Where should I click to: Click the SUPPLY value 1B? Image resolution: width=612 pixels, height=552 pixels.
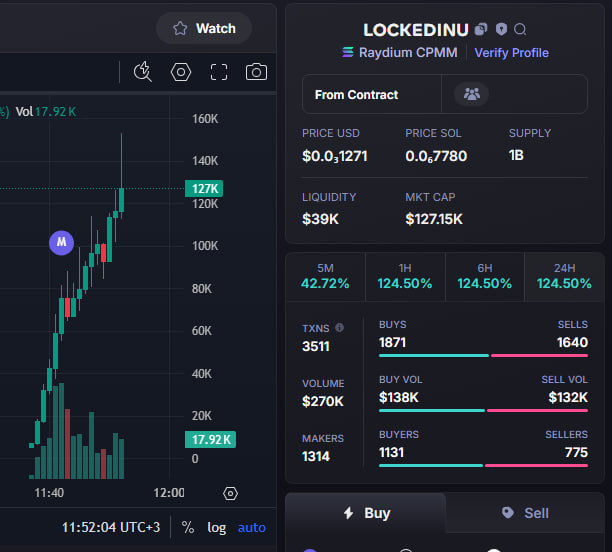click(x=516, y=155)
